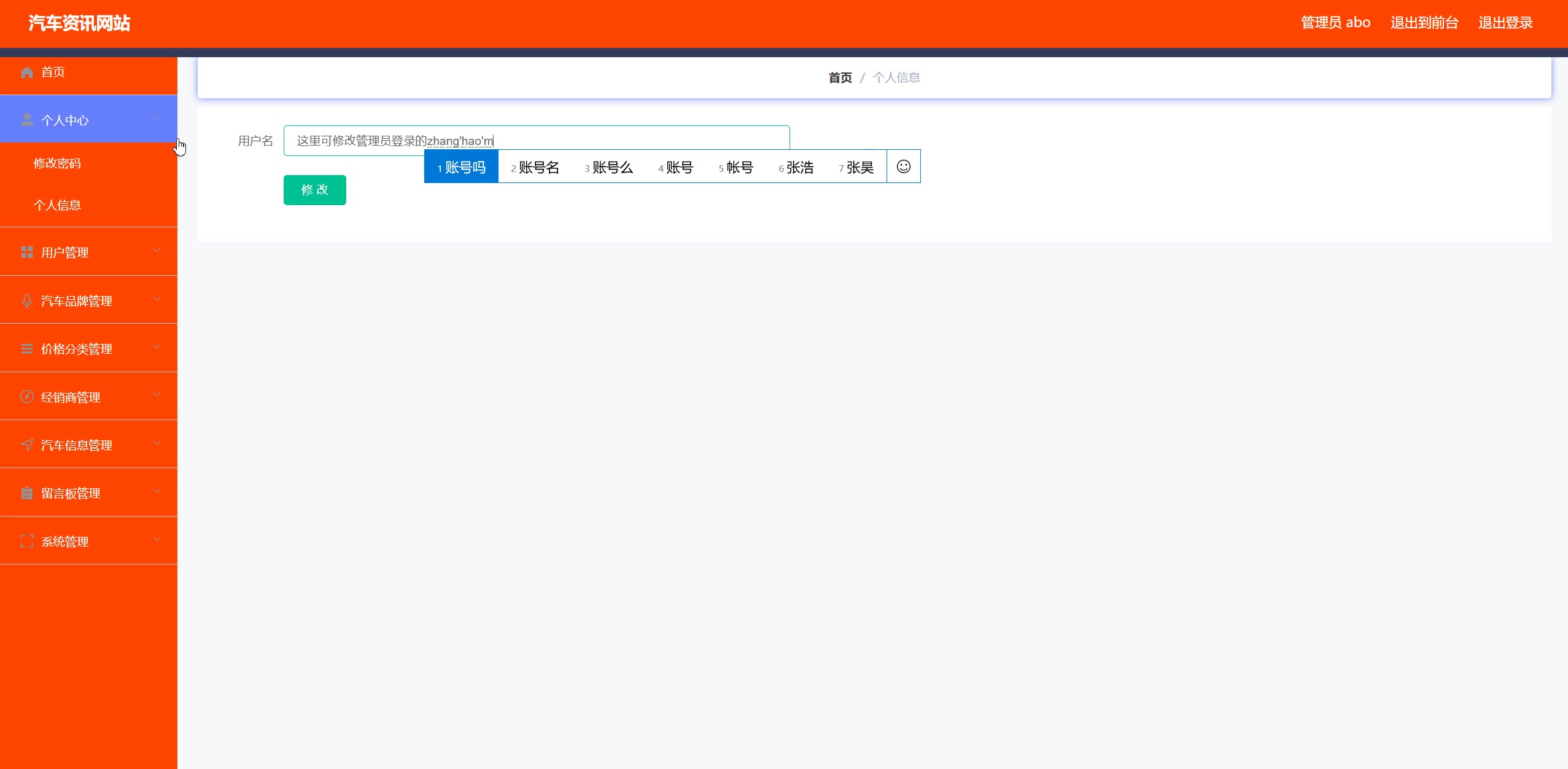Open the IME emoji smiley panel
The height and width of the screenshot is (769, 1568).
[x=903, y=166]
